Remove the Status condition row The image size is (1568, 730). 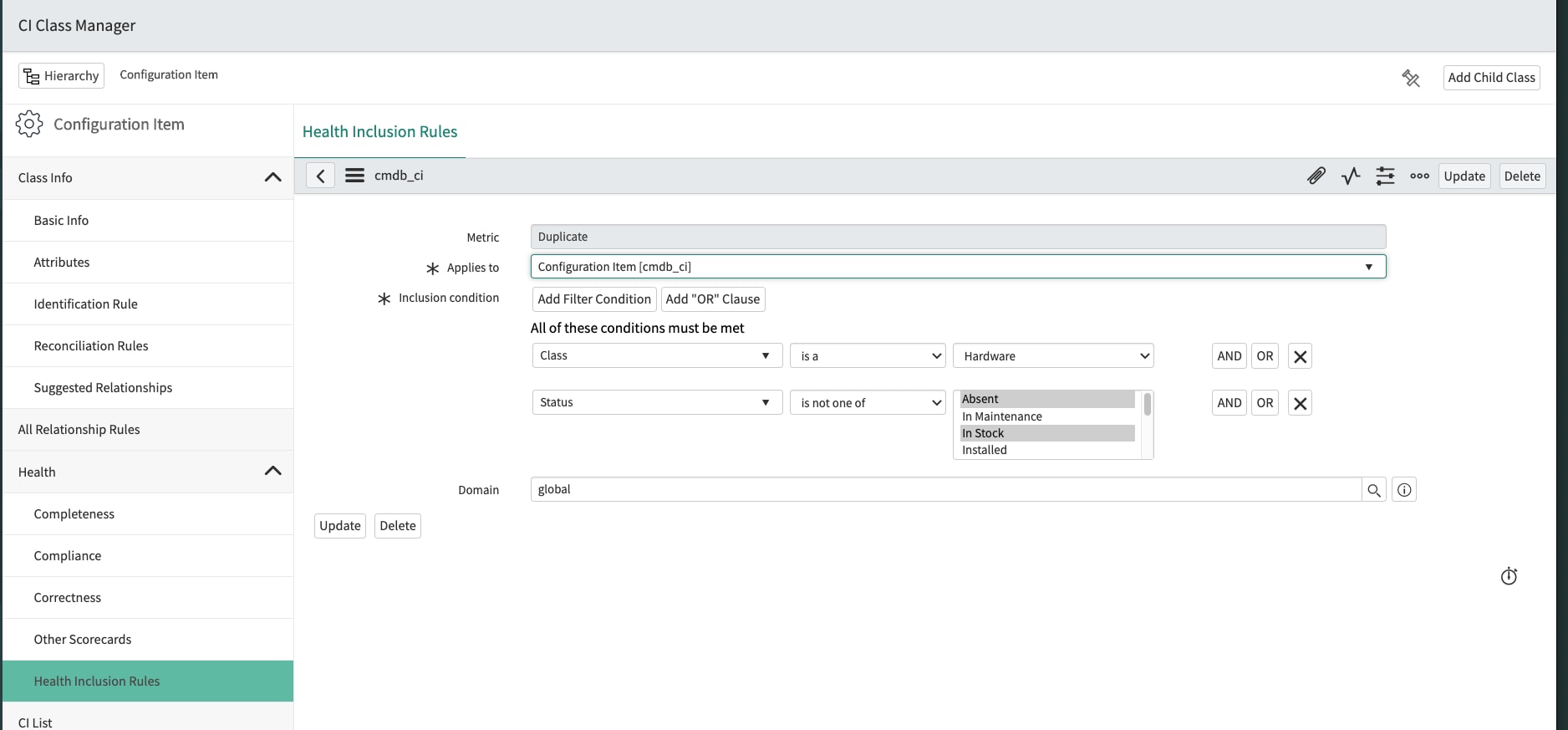click(1300, 403)
